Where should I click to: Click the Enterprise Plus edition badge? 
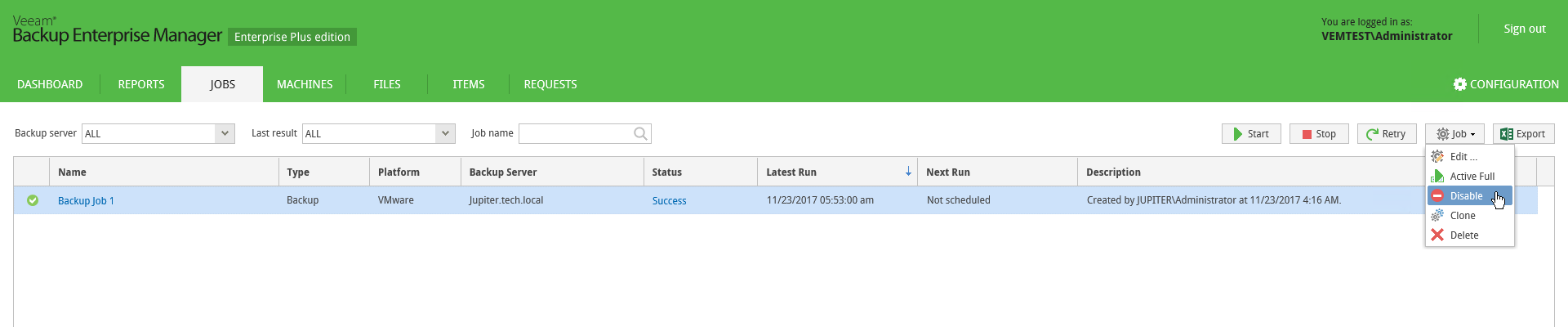pyautogui.click(x=292, y=37)
